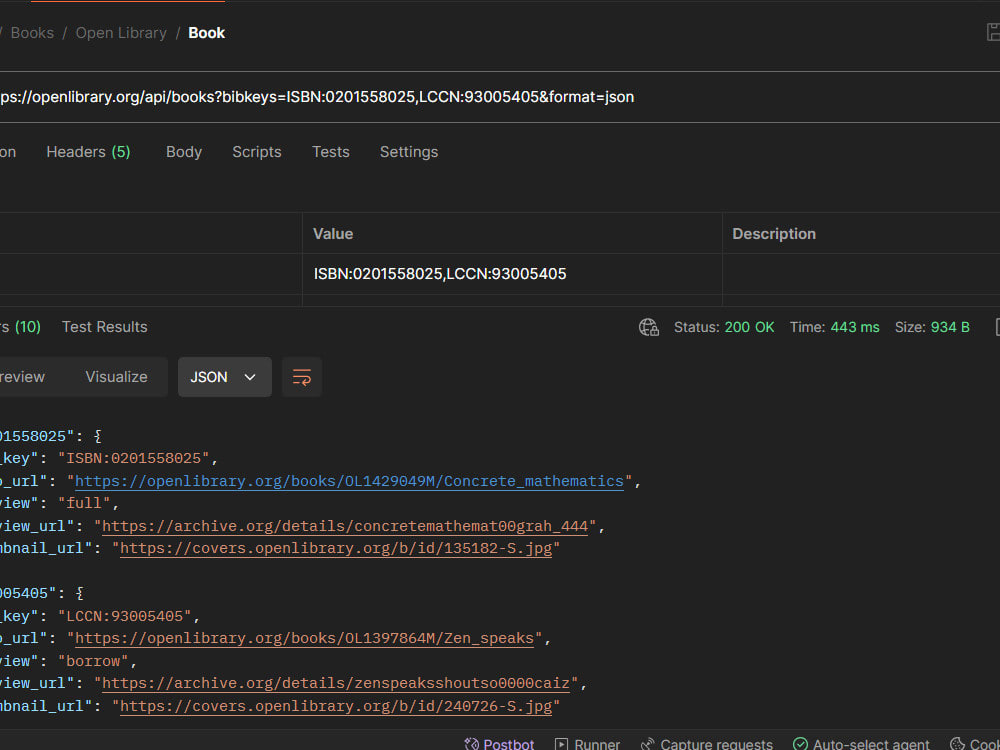The width and height of the screenshot is (1000, 750).
Task: Click the "LCCN:93005405" string in the response
Action: point(125,616)
